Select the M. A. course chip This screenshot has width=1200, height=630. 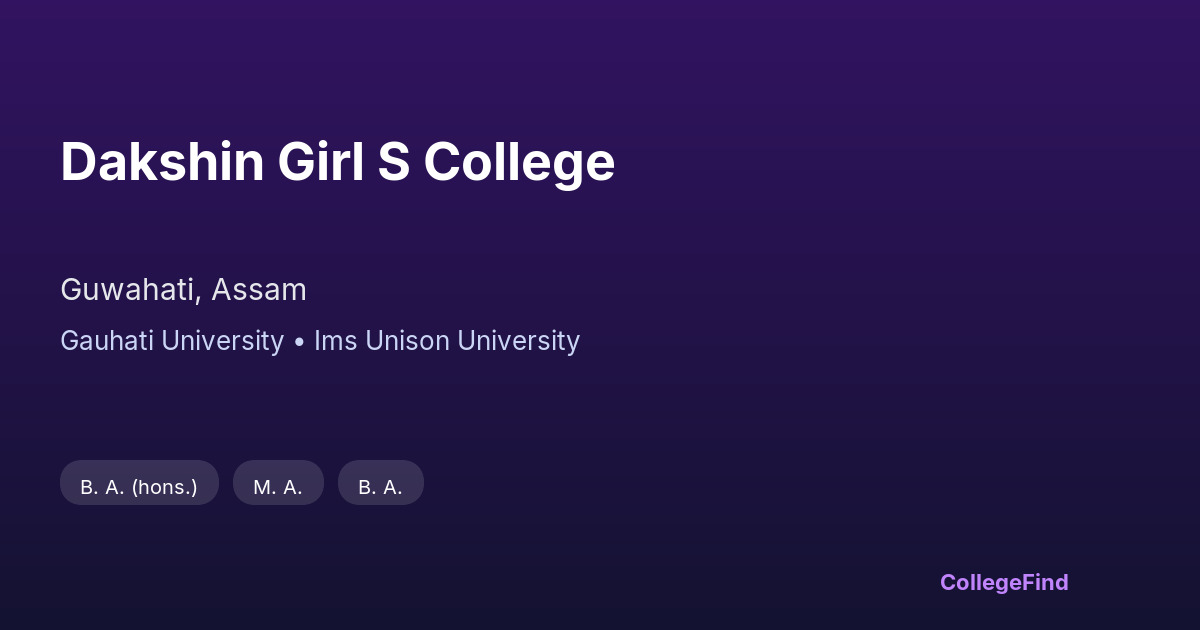coord(278,487)
